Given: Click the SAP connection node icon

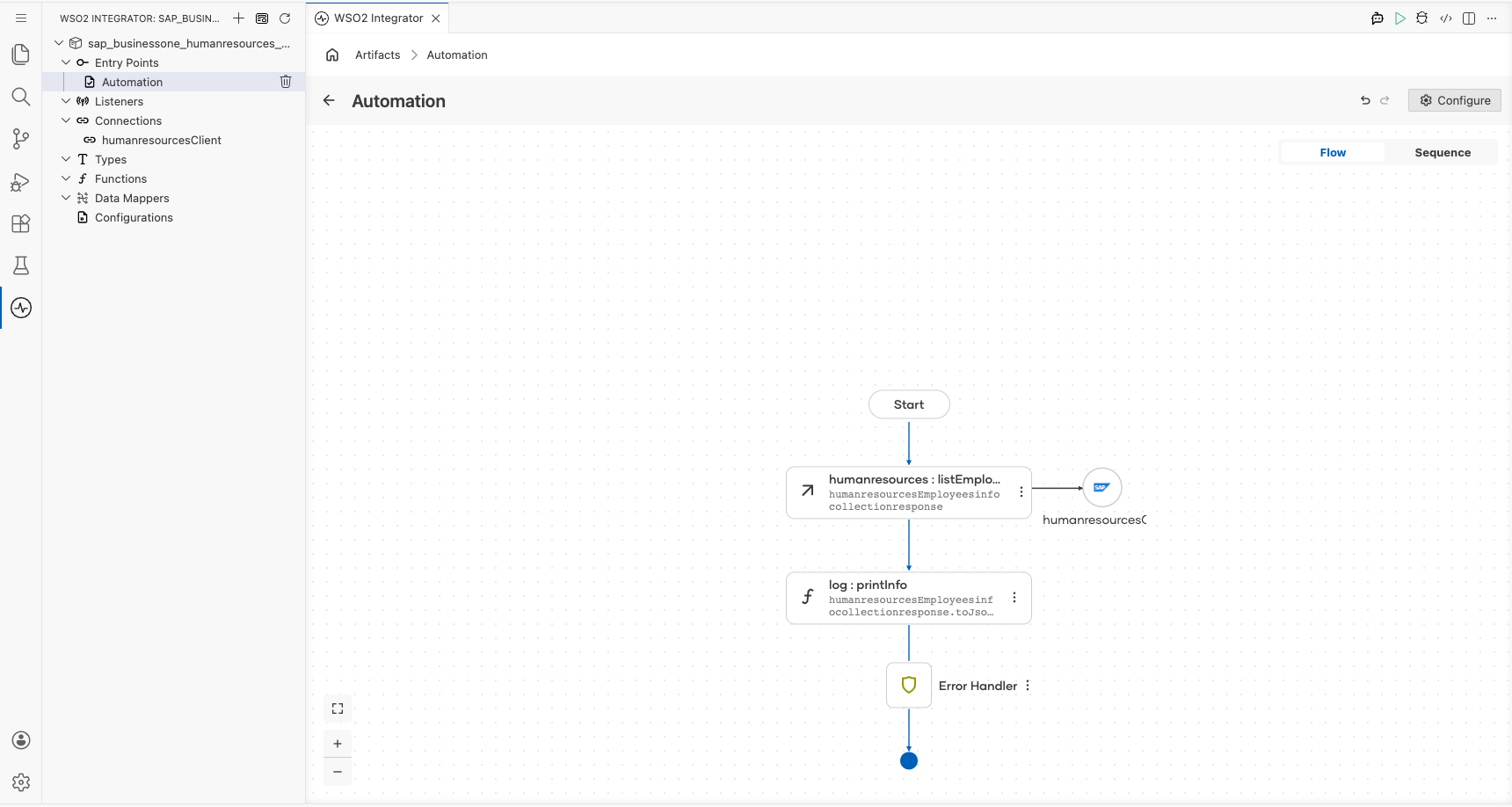Looking at the screenshot, I should pos(1102,488).
